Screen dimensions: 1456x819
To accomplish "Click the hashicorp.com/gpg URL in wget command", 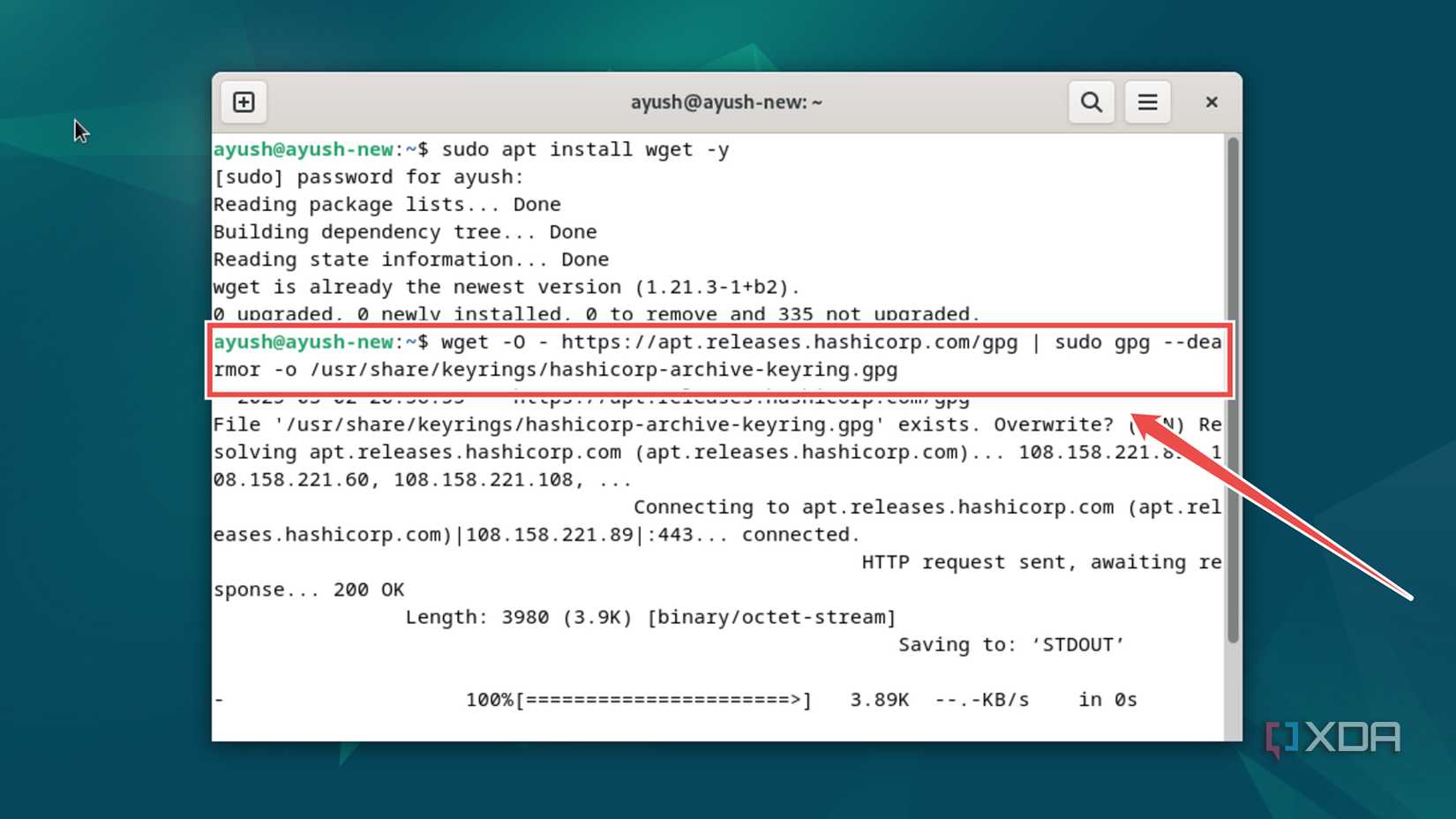I will pos(789,342).
